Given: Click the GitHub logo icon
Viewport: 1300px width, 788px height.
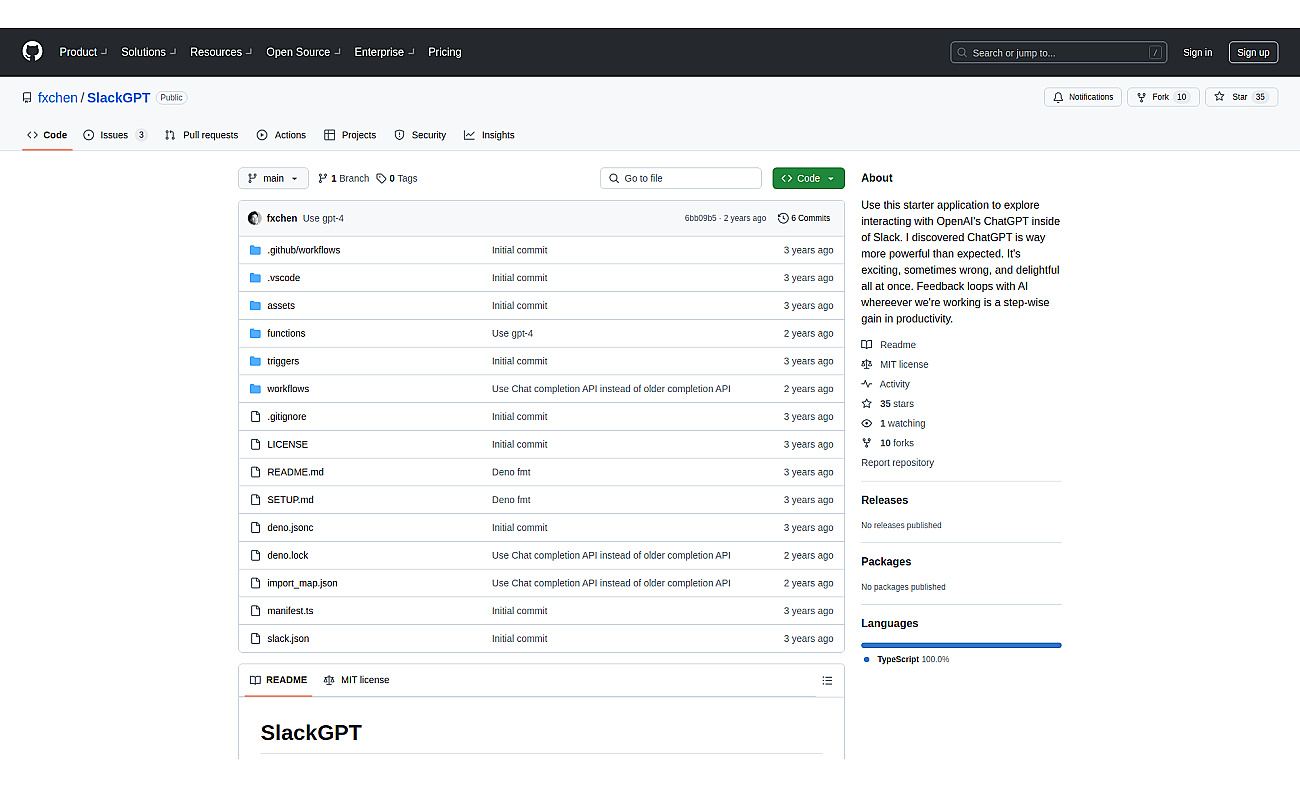Looking at the screenshot, I should point(33,52).
